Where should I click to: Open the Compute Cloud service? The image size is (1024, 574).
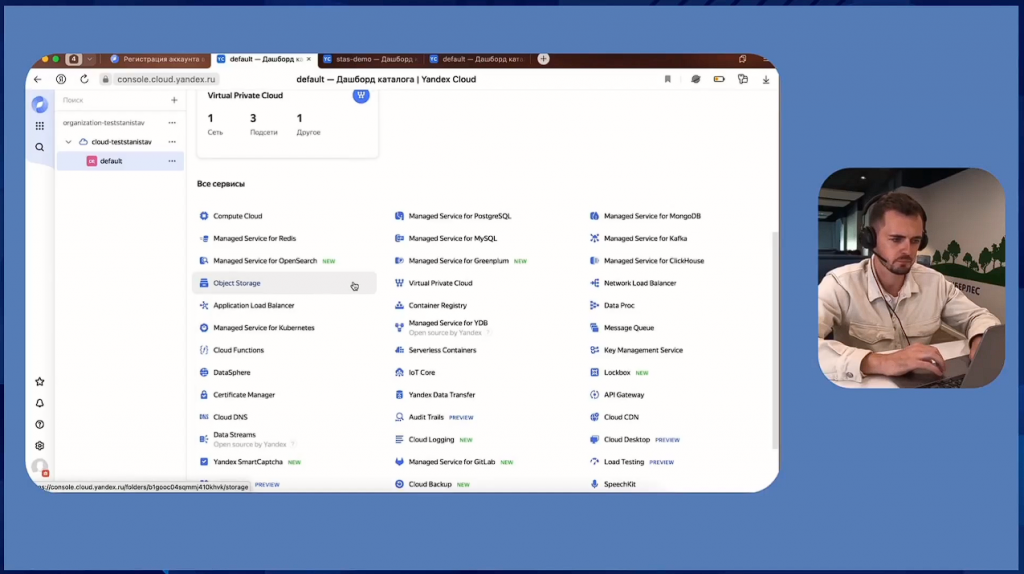(x=237, y=216)
